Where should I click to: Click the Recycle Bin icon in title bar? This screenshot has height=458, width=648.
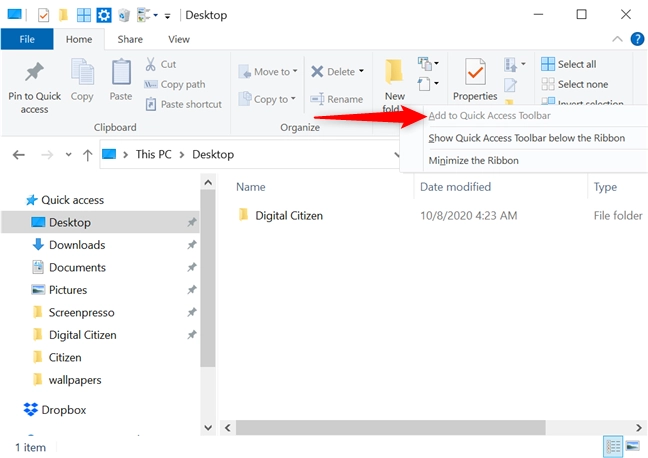(124, 15)
